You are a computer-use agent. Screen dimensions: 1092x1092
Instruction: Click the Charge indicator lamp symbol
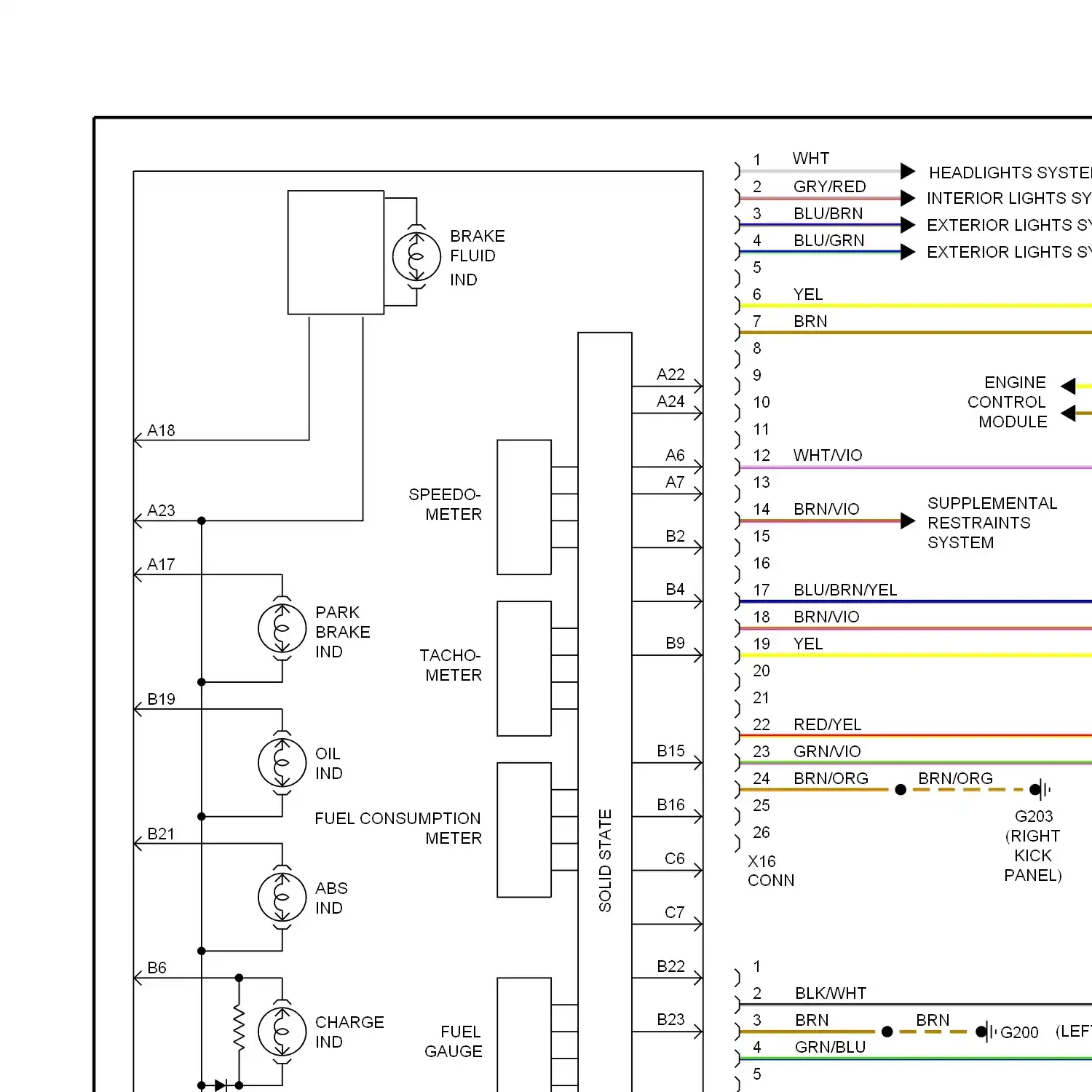point(282,1032)
